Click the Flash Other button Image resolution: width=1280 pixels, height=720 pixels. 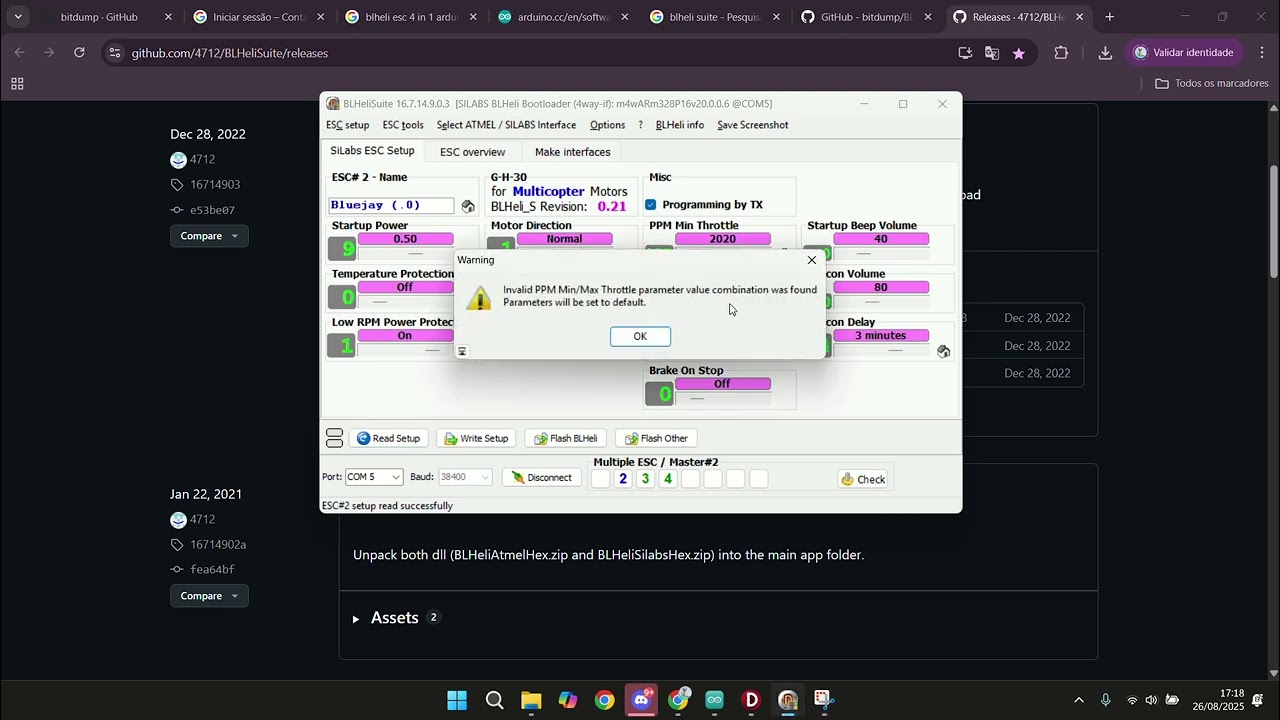655,438
